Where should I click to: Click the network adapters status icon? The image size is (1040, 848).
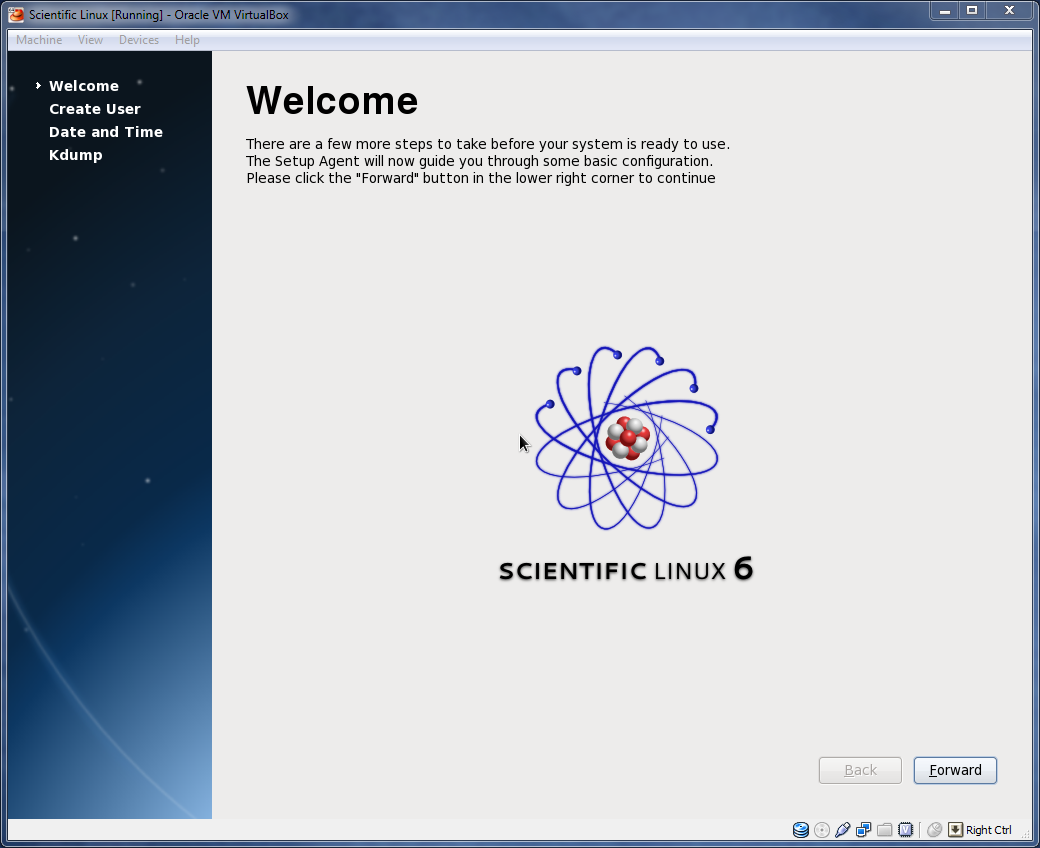click(864, 829)
